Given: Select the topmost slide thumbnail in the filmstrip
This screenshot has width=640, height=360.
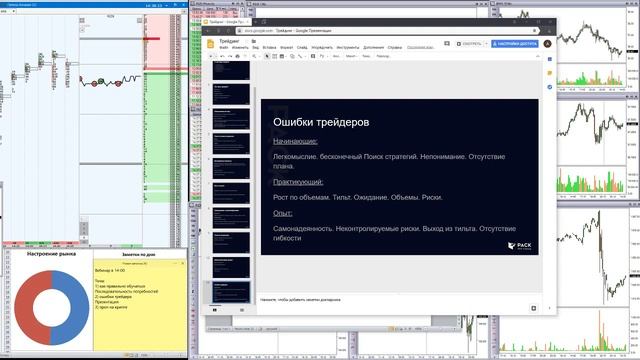Looking at the screenshot, I should pos(231,70).
